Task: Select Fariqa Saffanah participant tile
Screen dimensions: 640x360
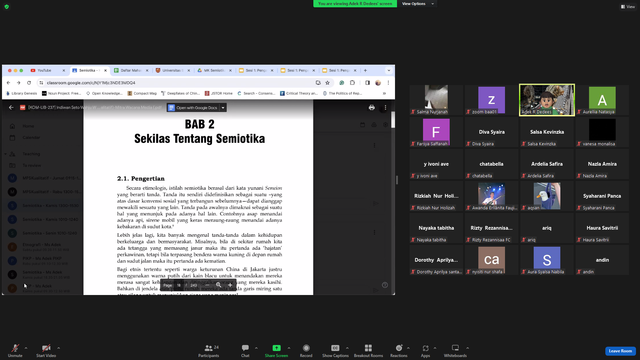Action: coord(436,132)
